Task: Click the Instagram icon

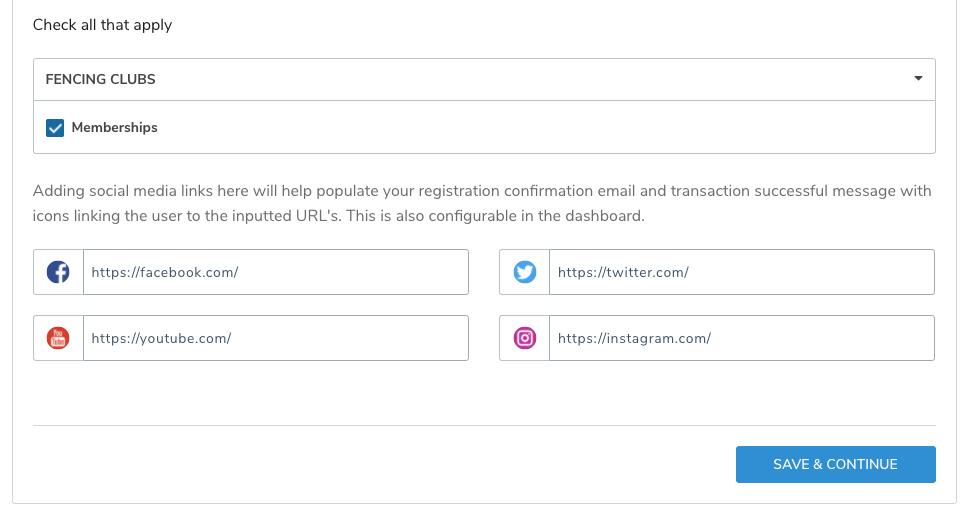Action: (525, 338)
